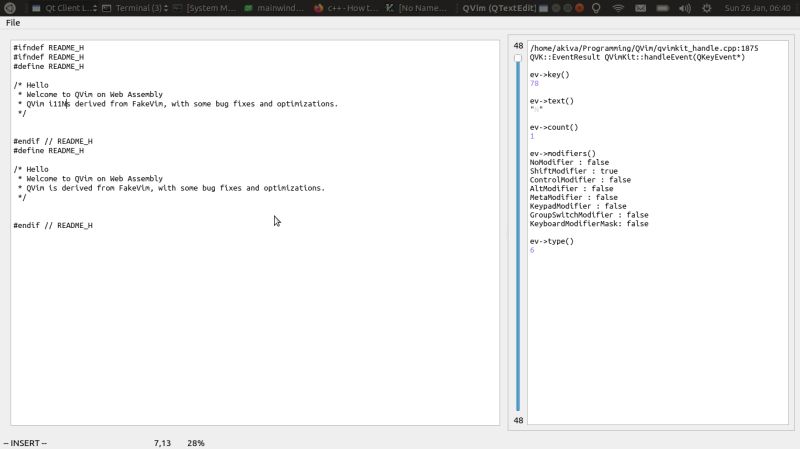
Task: Open the Wi-Fi network indicator
Action: (618, 8)
